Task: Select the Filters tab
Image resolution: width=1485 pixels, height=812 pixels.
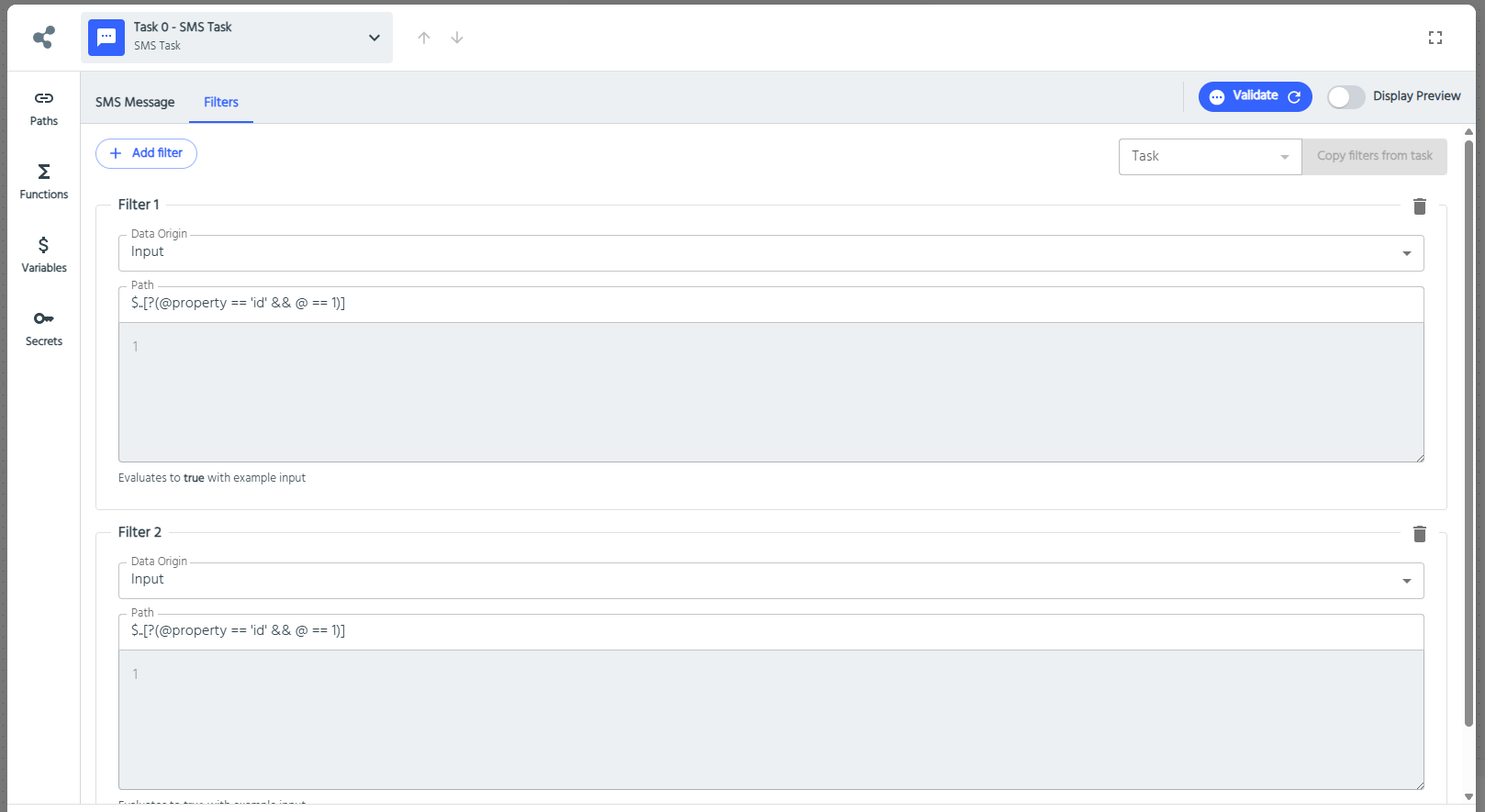Action: (221, 103)
